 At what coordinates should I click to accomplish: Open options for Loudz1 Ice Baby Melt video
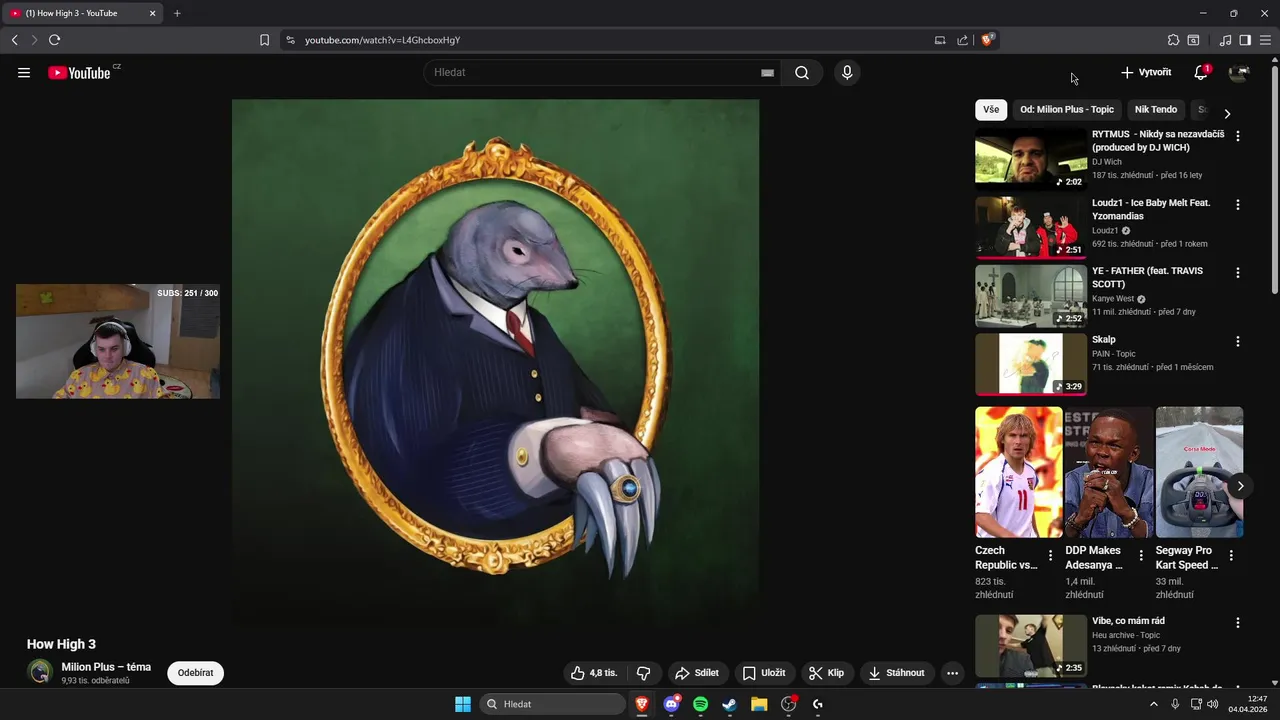1238,205
